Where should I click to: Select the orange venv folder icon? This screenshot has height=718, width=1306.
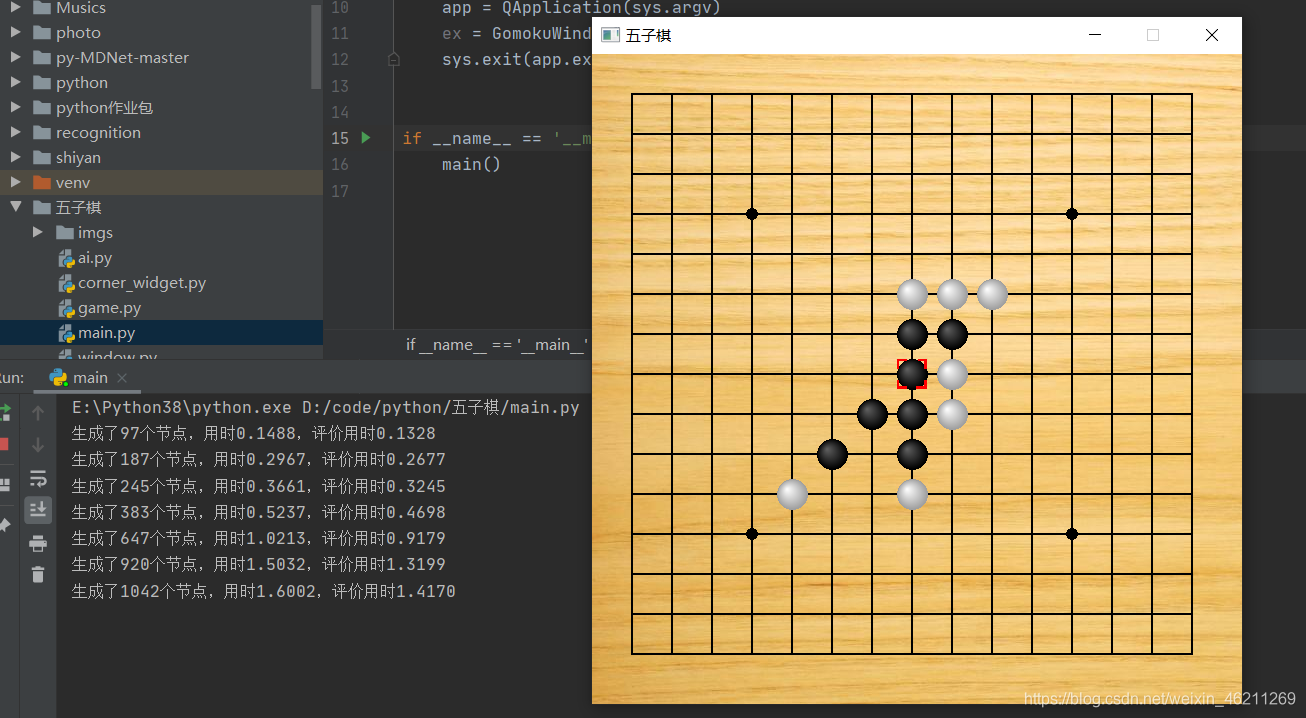pos(41,183)
